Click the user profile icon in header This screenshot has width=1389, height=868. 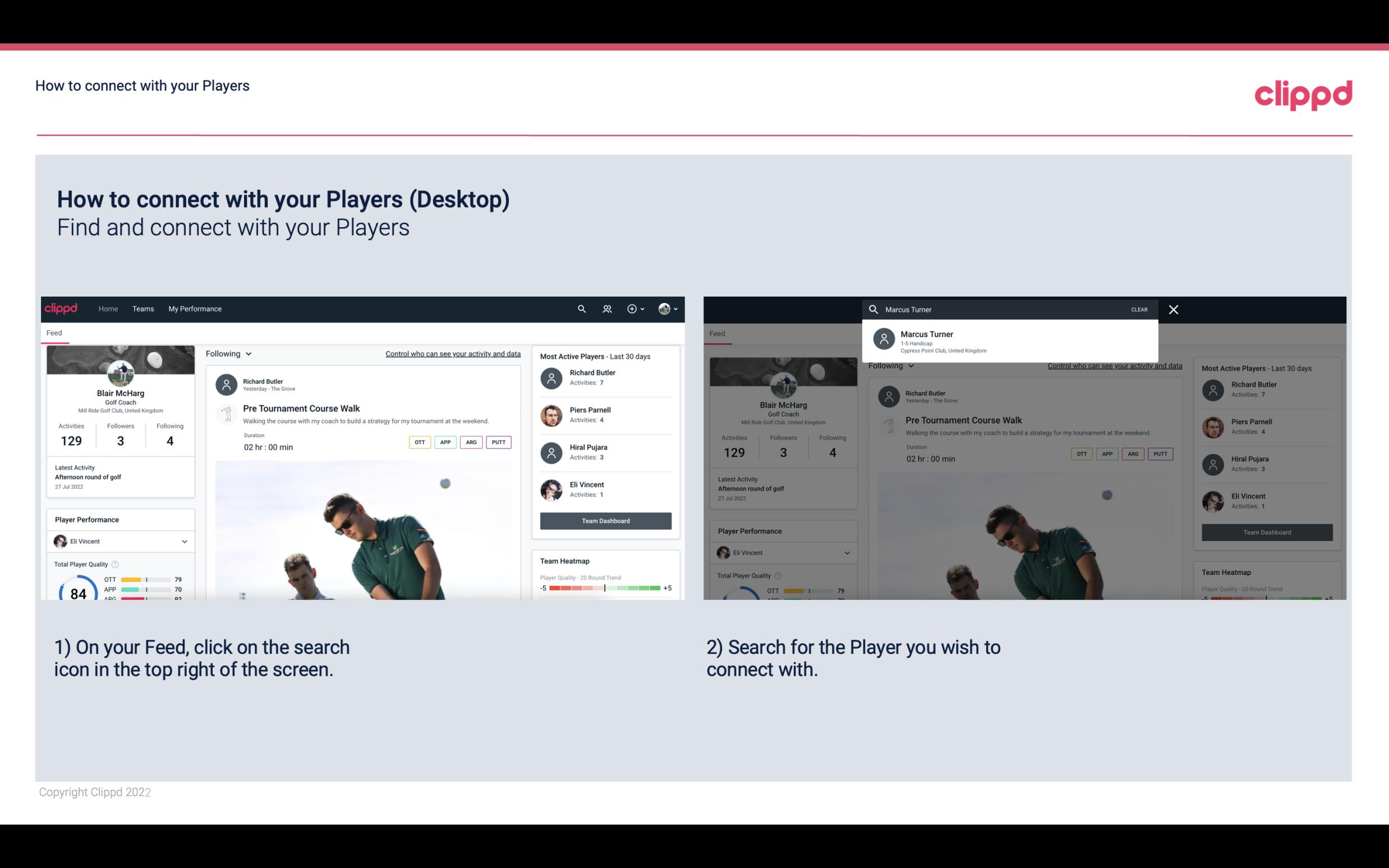[665, 309]
